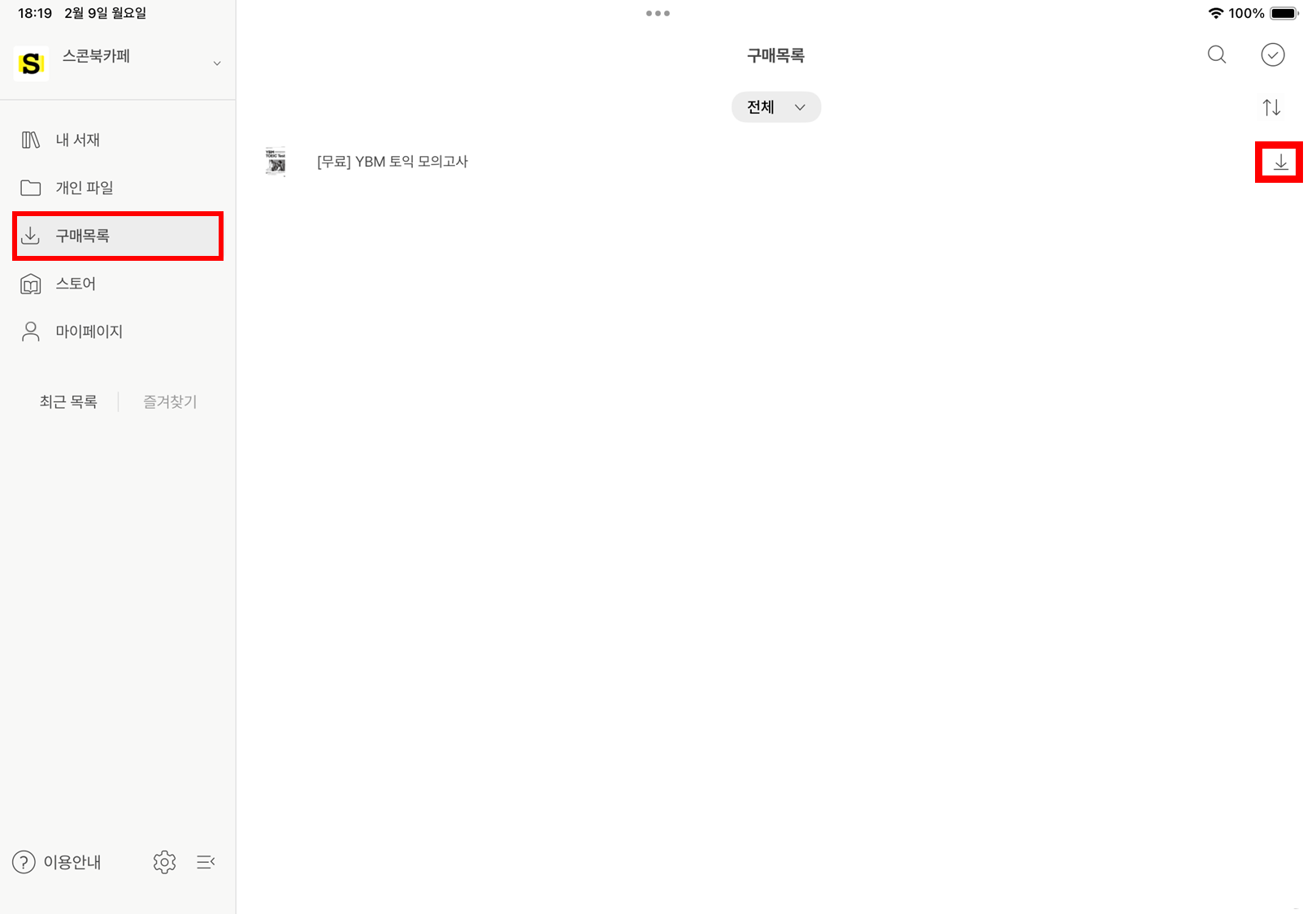Open sort order arrows icon
The width and height of the screenshot is (1316, 914).
pos(1271,107)
